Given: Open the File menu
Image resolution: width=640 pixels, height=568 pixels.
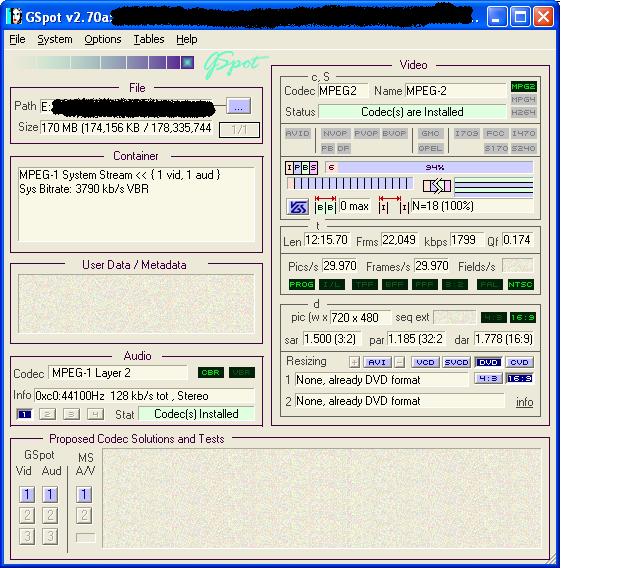Looking at the screenshot, I should pyautogui.click(x=17, y=39).
